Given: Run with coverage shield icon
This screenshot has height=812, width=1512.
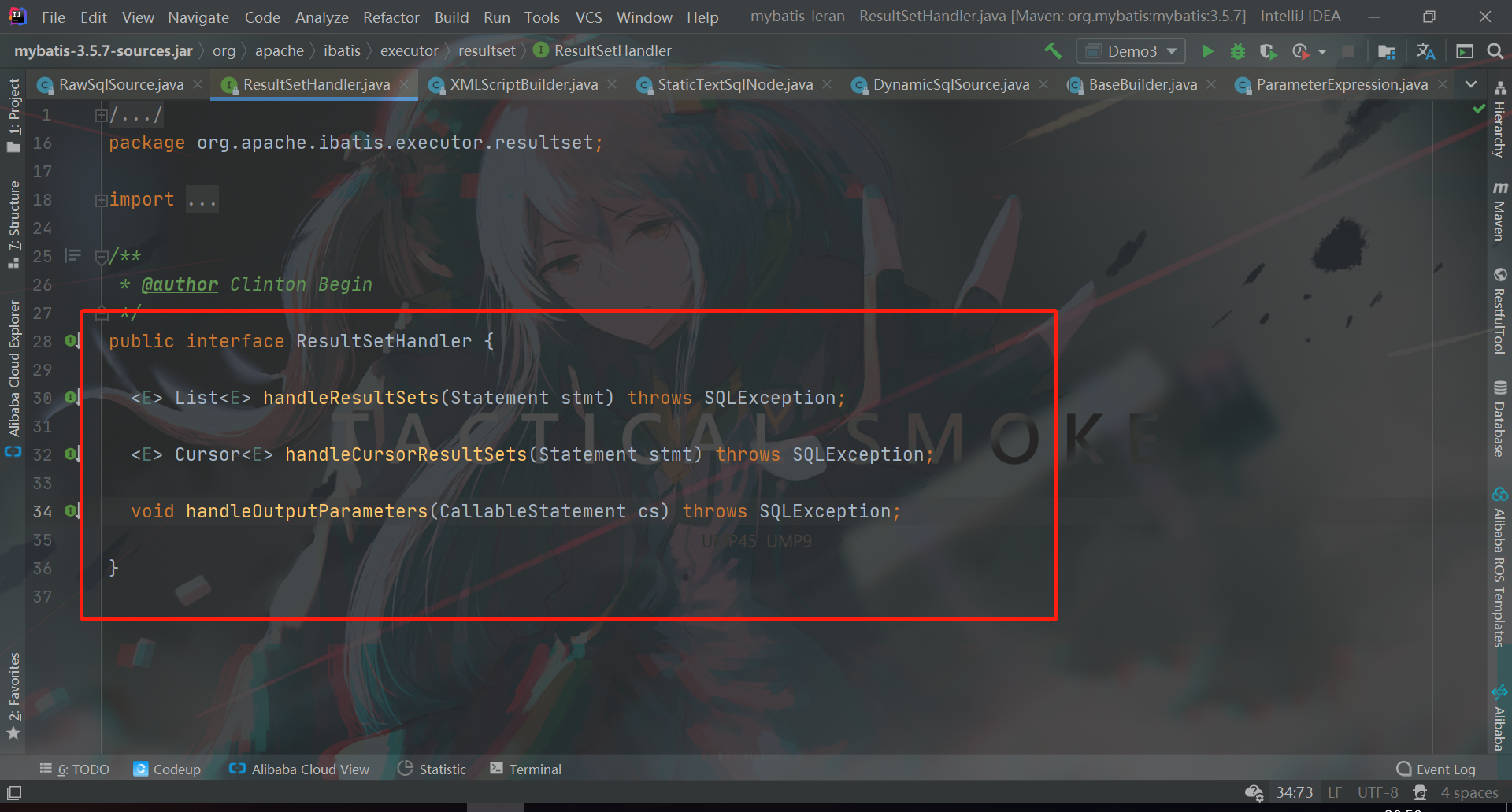Looking at the screenshot, I should pos(1268,51).
